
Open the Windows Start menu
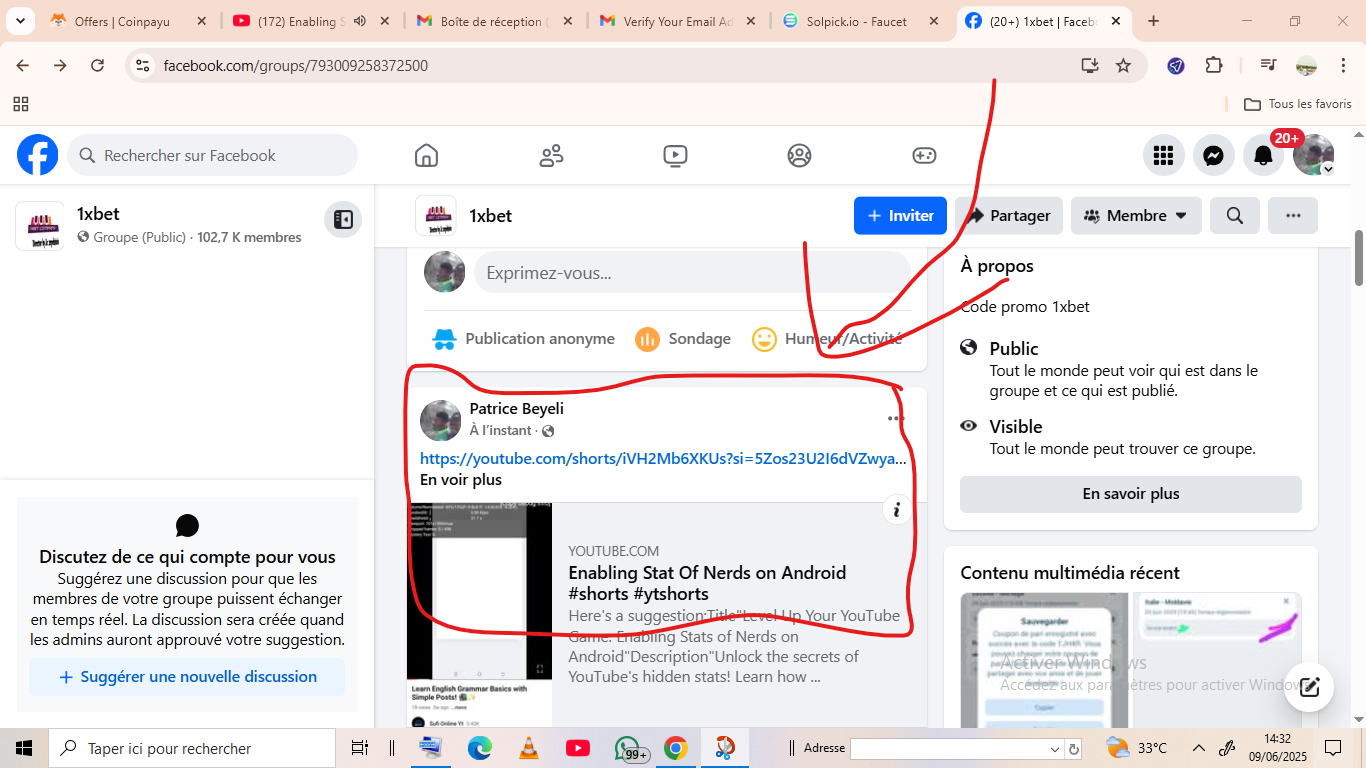(x=24, y=748)
